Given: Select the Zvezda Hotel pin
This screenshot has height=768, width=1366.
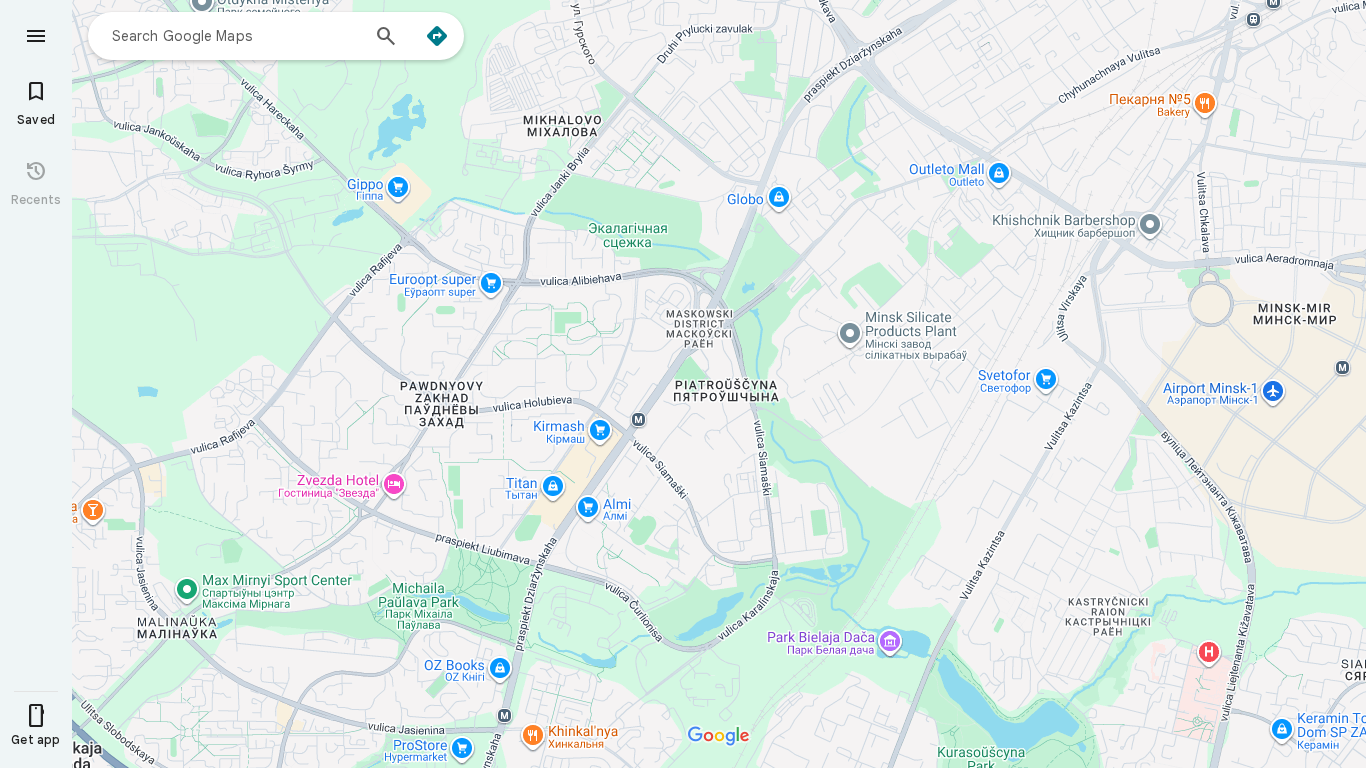Looking at the screenshot, I should tap(394, 484).
